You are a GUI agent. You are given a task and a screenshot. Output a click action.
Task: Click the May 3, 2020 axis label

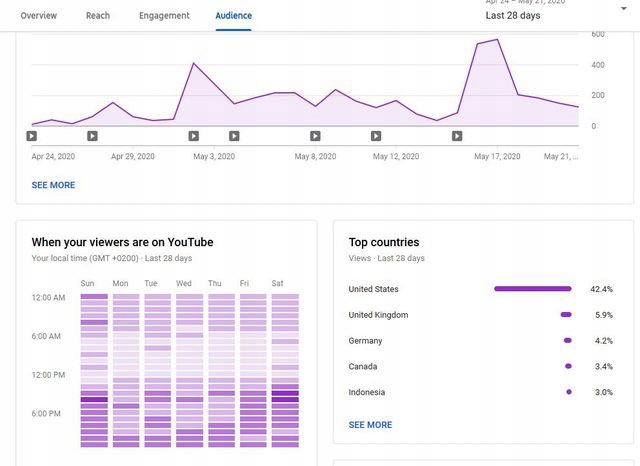pyautogui.click(x=214, y=156)
